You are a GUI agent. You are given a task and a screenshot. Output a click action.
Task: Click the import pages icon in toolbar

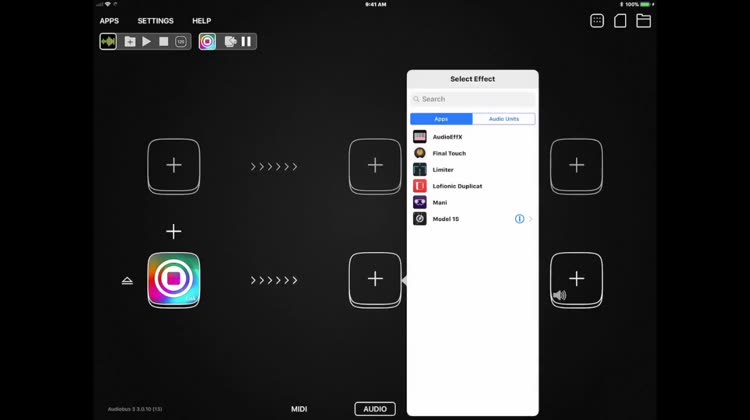tap(230, 42)
